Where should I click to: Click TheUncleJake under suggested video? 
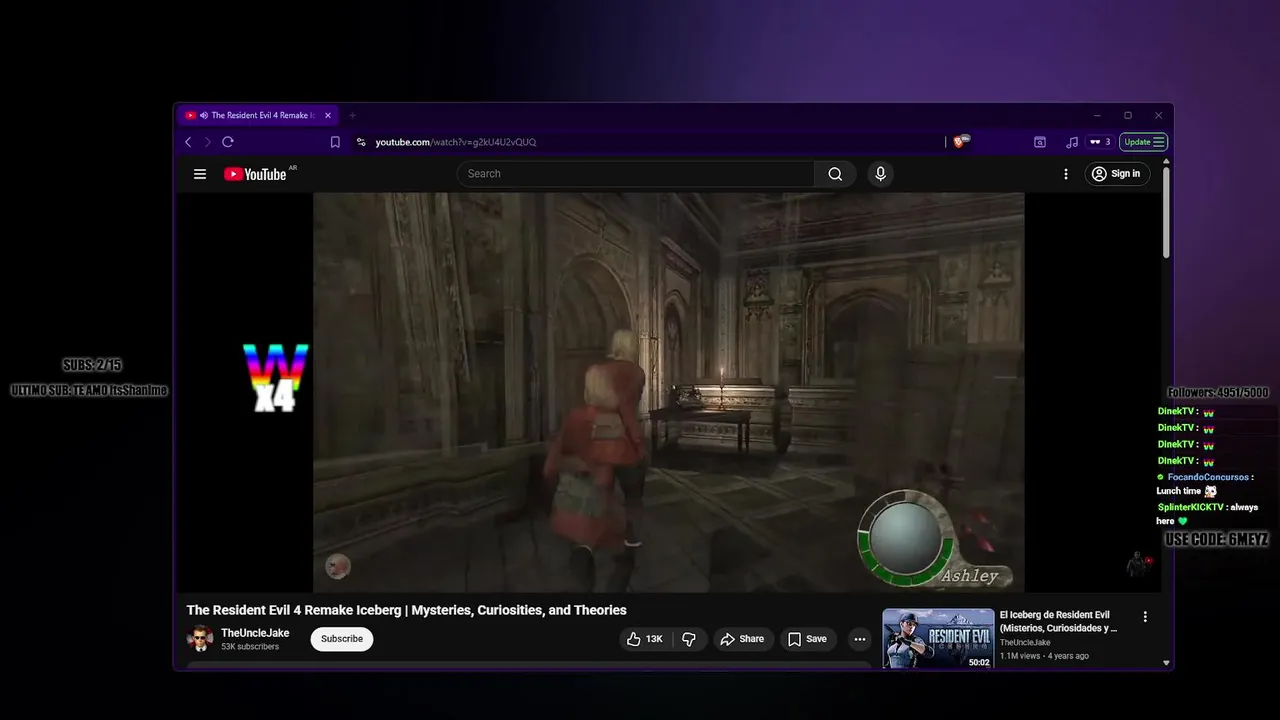point(1025,643)
